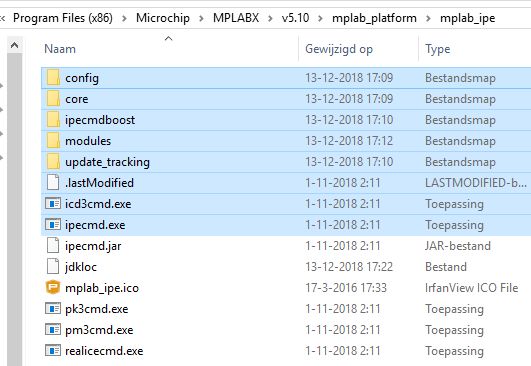Go to Program Files (x86) breadcrumb
The height and width of the screenshot is (366, 531).
pyautogui.click(x=63, y=18)
